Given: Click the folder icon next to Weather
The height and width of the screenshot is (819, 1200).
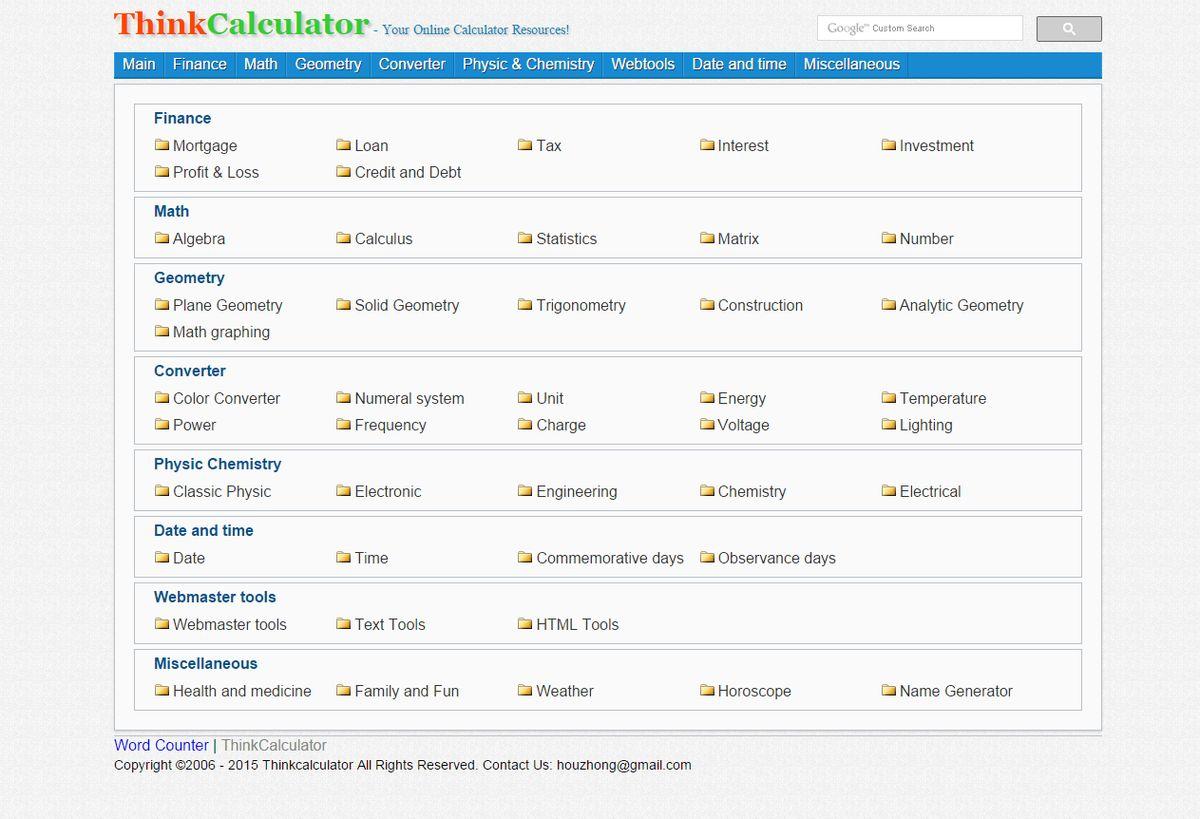Looking at the screenshot, I should point(525,691).
